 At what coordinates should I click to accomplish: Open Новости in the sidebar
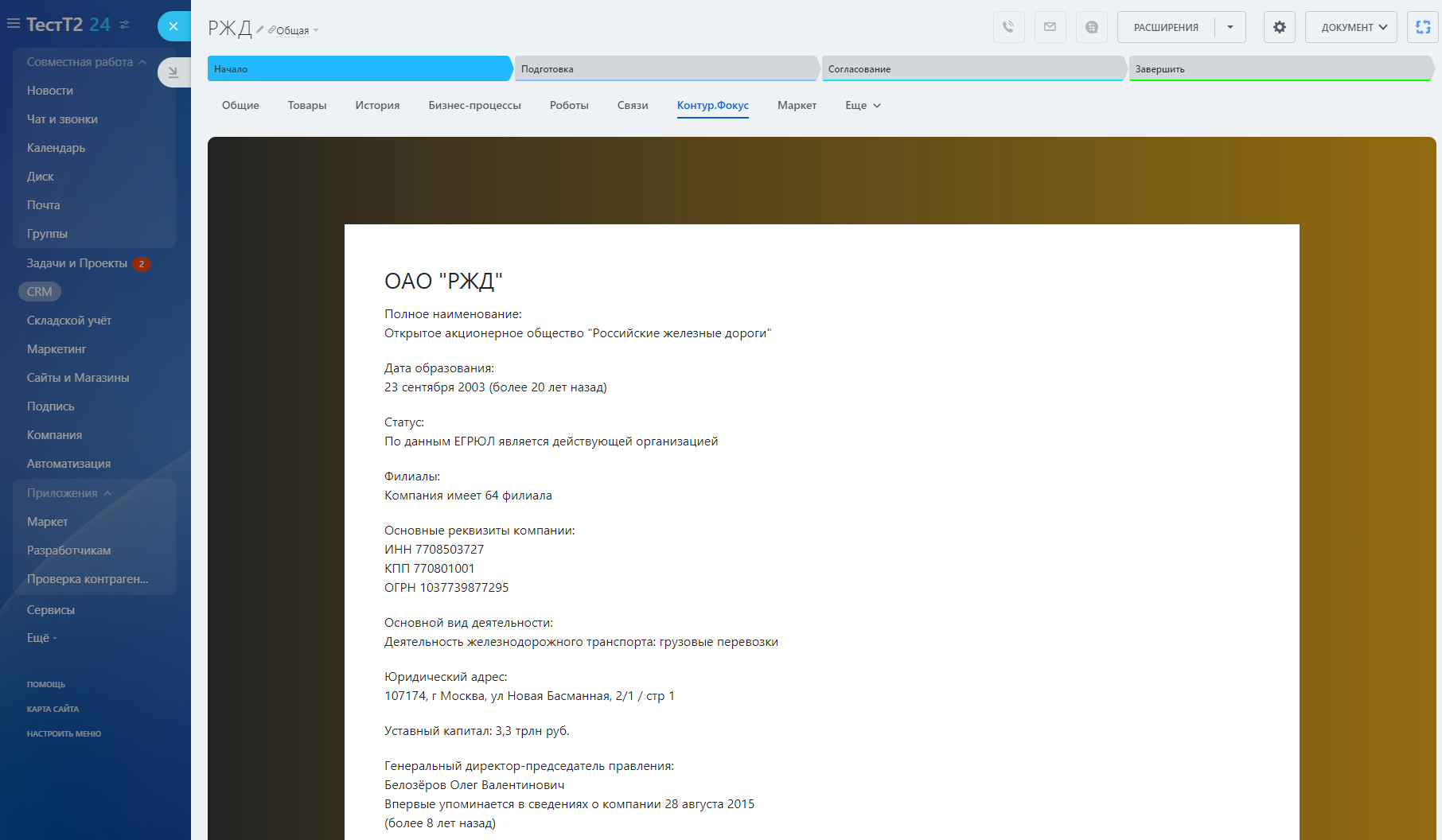[x=50, y=91]
